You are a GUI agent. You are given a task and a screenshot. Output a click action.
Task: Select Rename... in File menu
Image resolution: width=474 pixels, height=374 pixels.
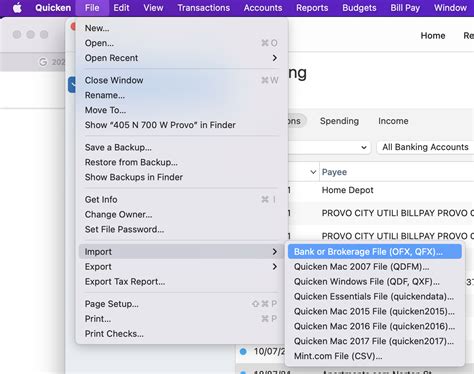[182, 95]
